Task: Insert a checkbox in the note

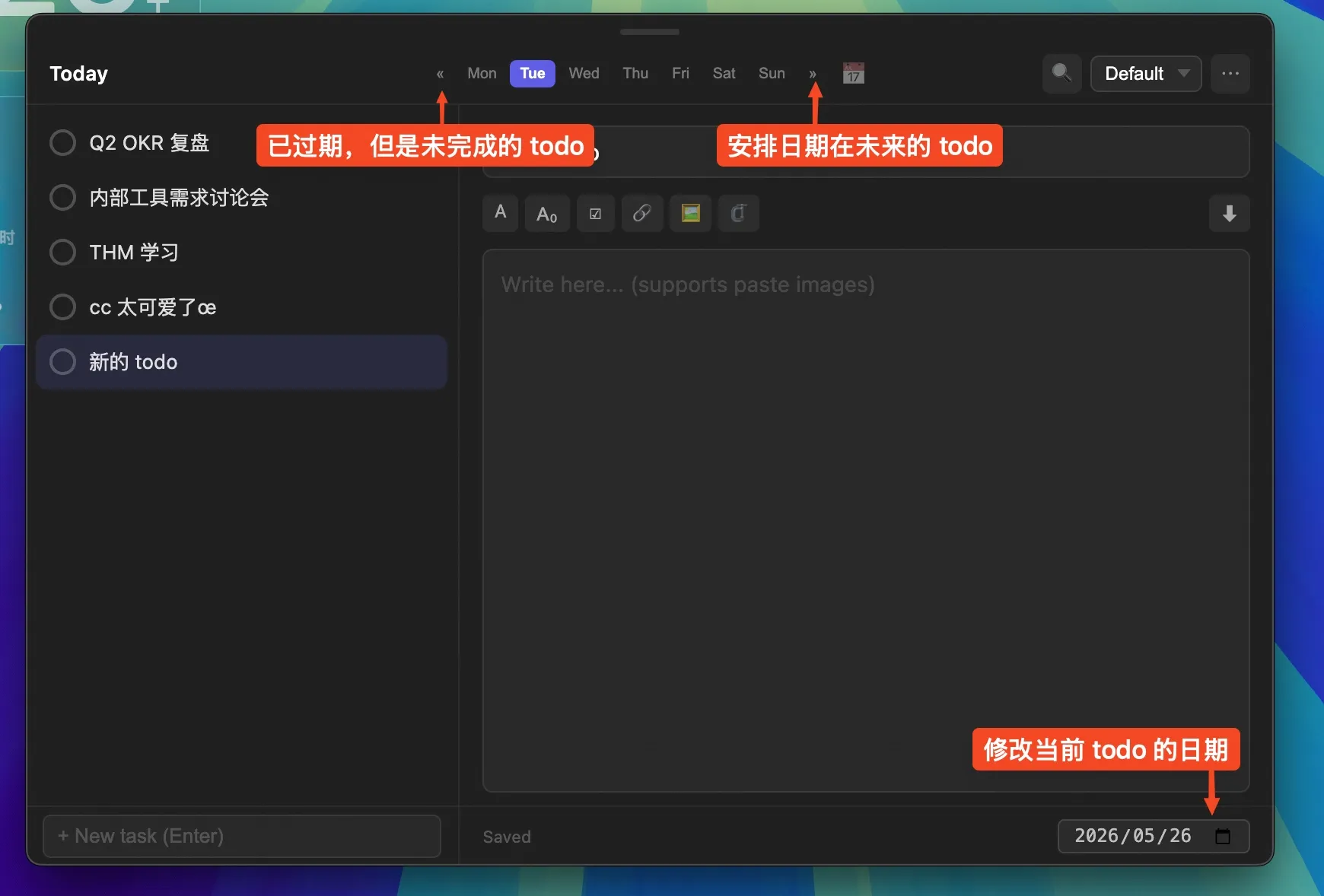Action: tap(595, 214)
